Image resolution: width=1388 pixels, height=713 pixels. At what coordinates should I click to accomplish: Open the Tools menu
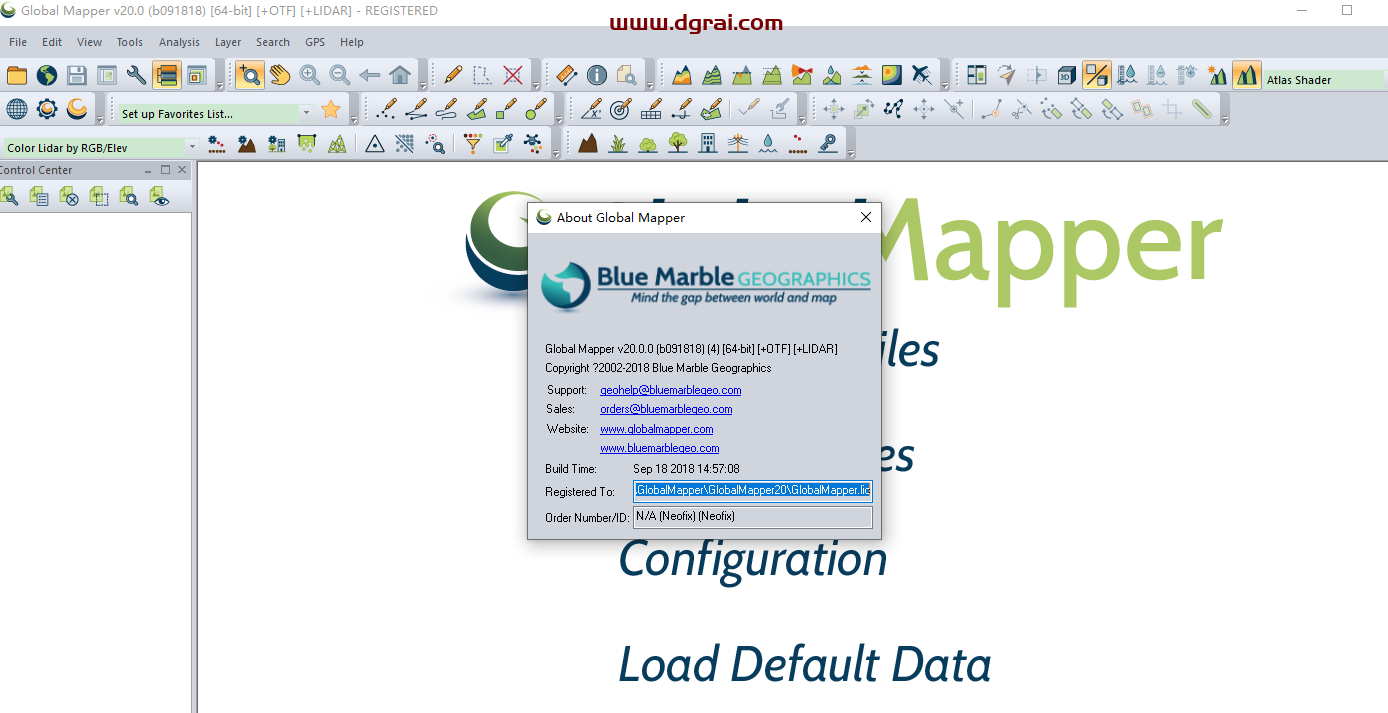click(x=130, y=42)
